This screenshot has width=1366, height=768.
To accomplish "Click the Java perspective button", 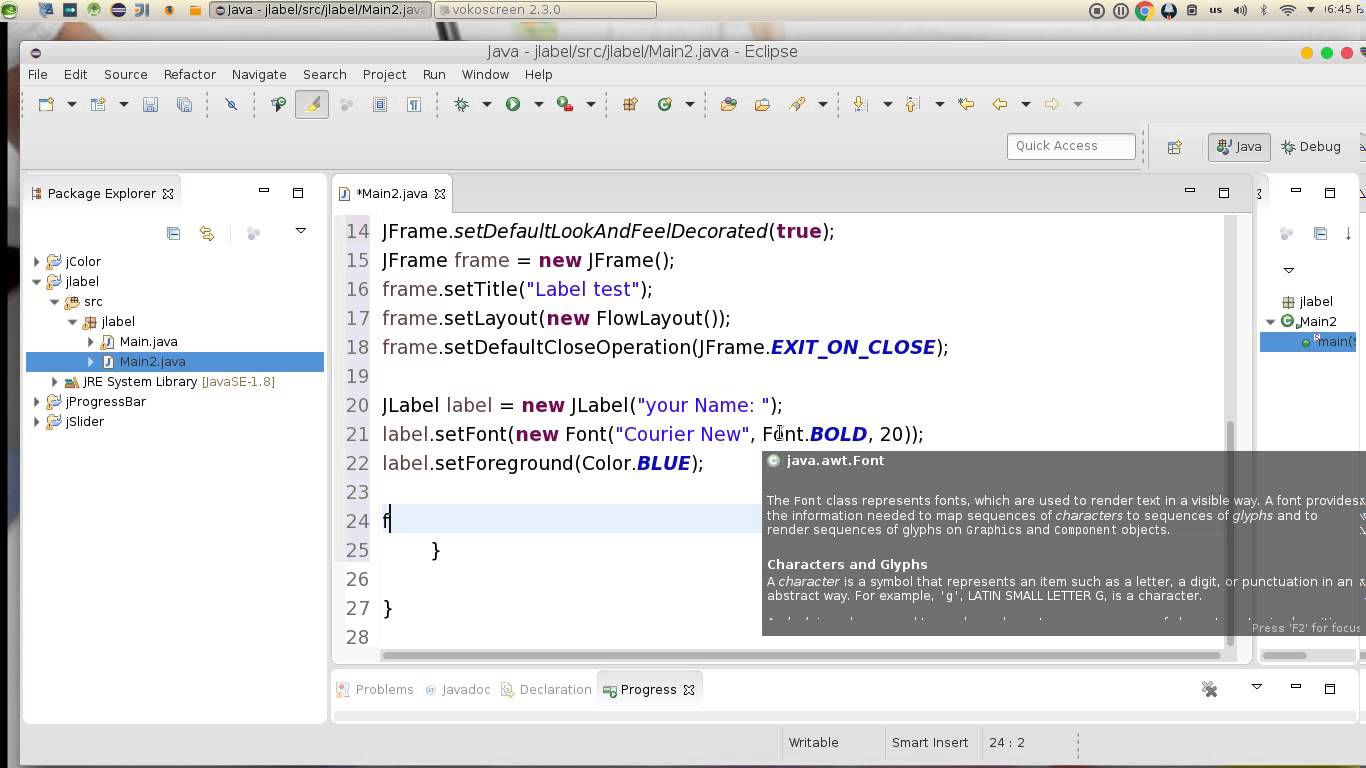I will click(1238, 146).
